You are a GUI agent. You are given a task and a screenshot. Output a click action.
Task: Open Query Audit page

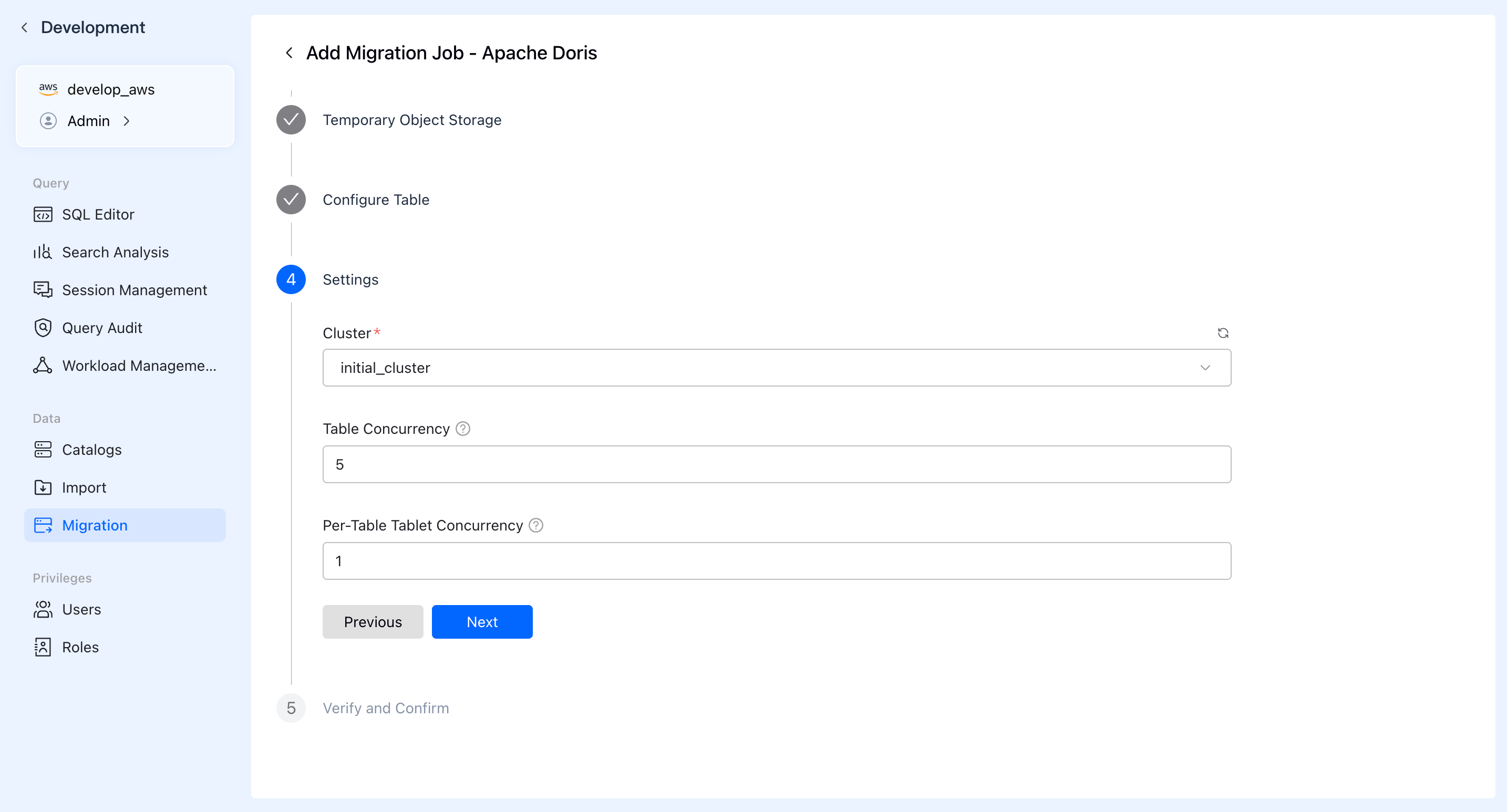point(102,328)
